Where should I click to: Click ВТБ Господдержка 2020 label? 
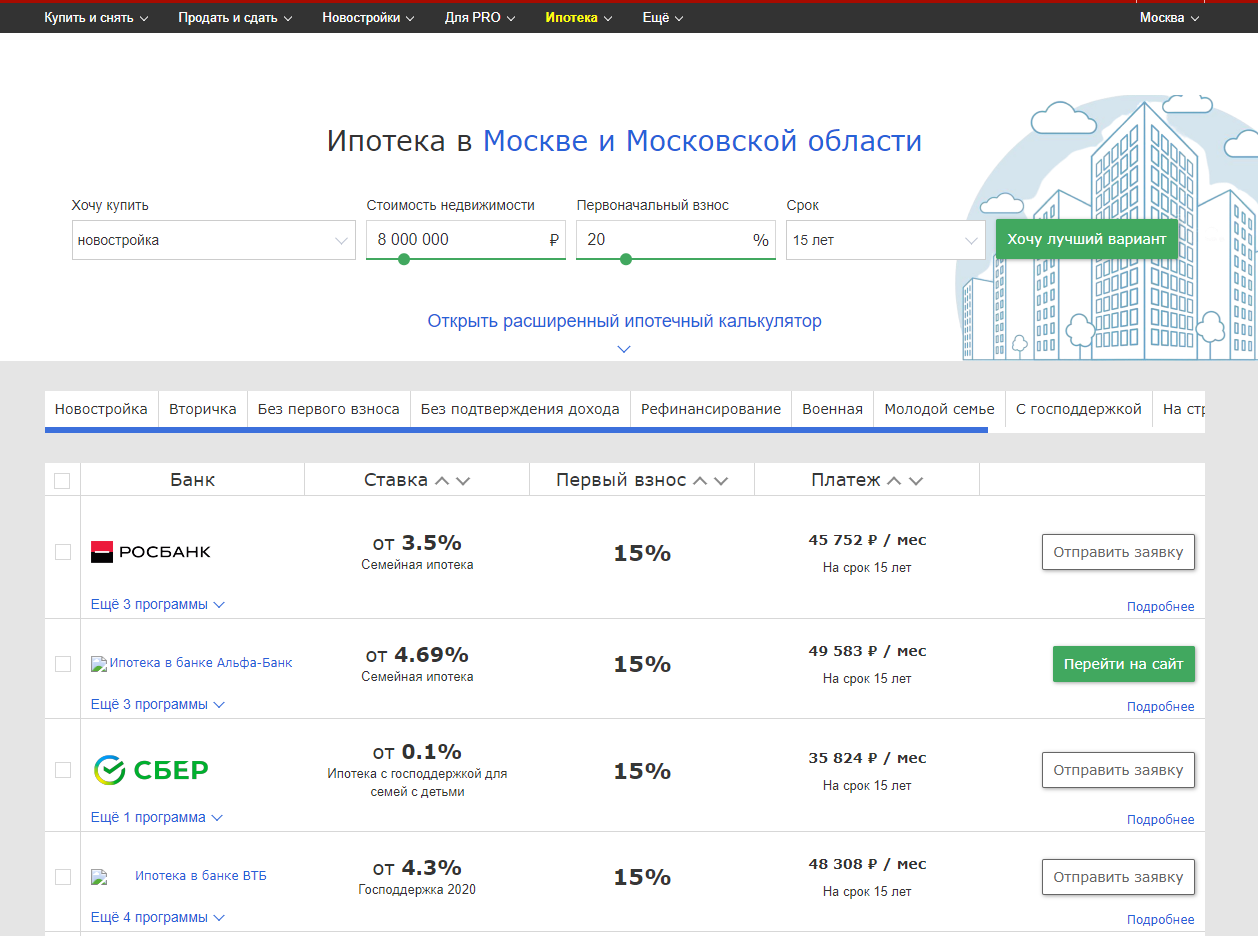coord(417,890)
